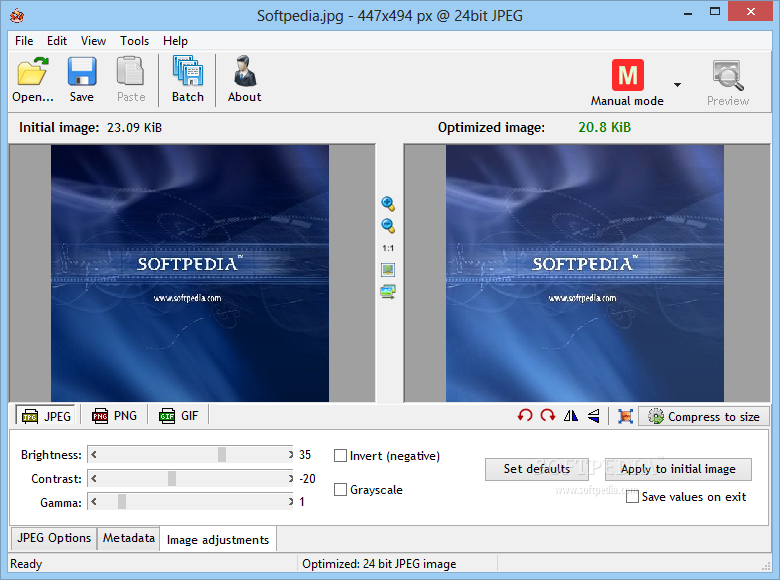Enable Invert (negative) checkbox
This screenshot has width=780, height=580.
tap(340, 456)
